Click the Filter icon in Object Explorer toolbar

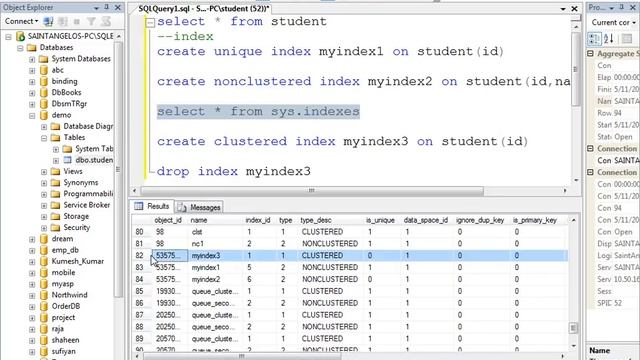point(91,21)
